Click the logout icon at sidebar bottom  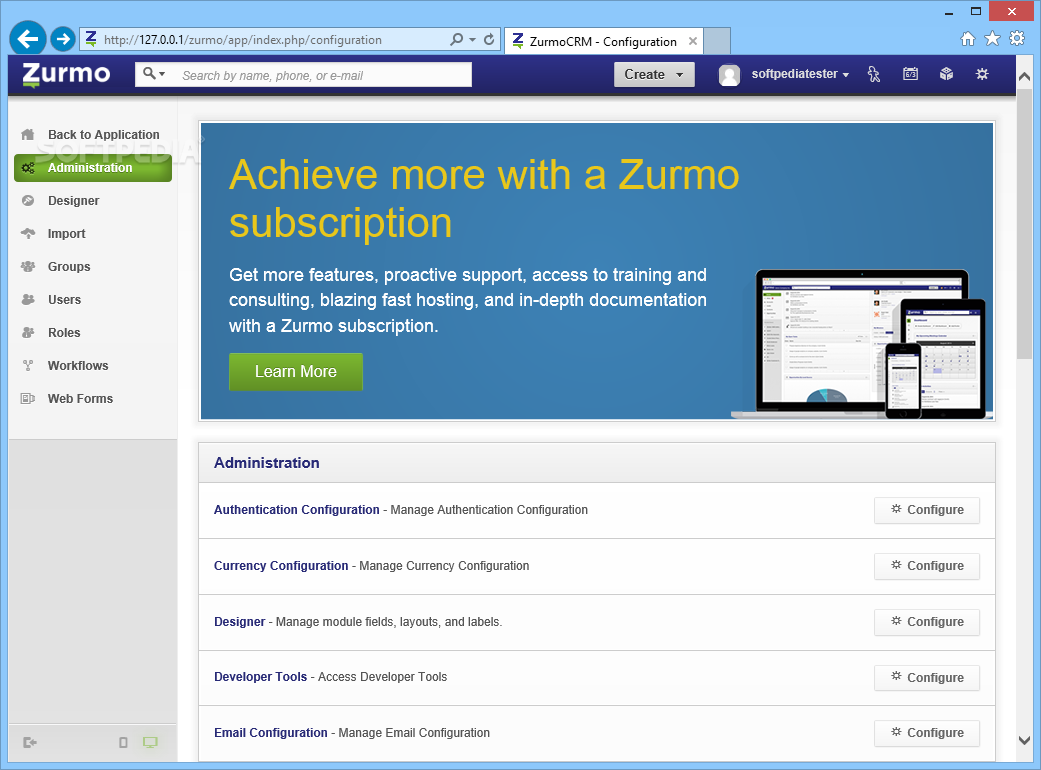point(30,742)
